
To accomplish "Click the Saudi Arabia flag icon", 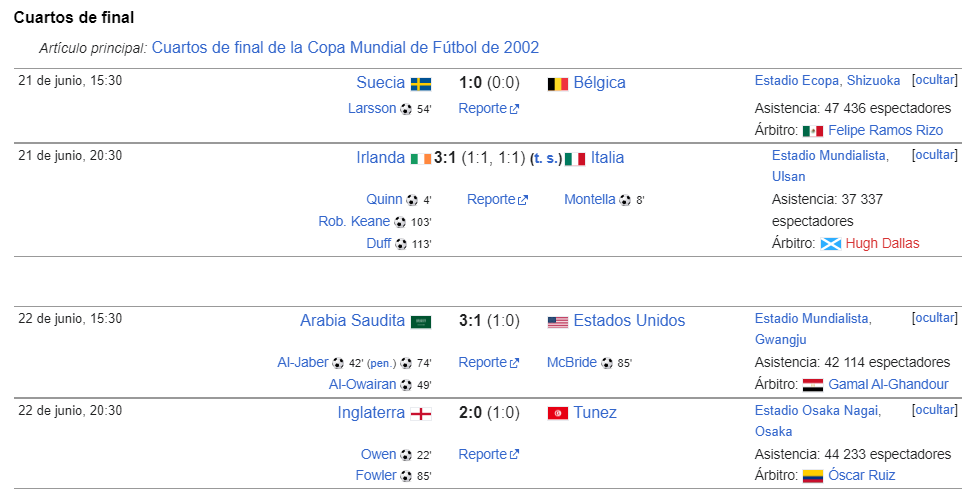I will click(421, 322).
